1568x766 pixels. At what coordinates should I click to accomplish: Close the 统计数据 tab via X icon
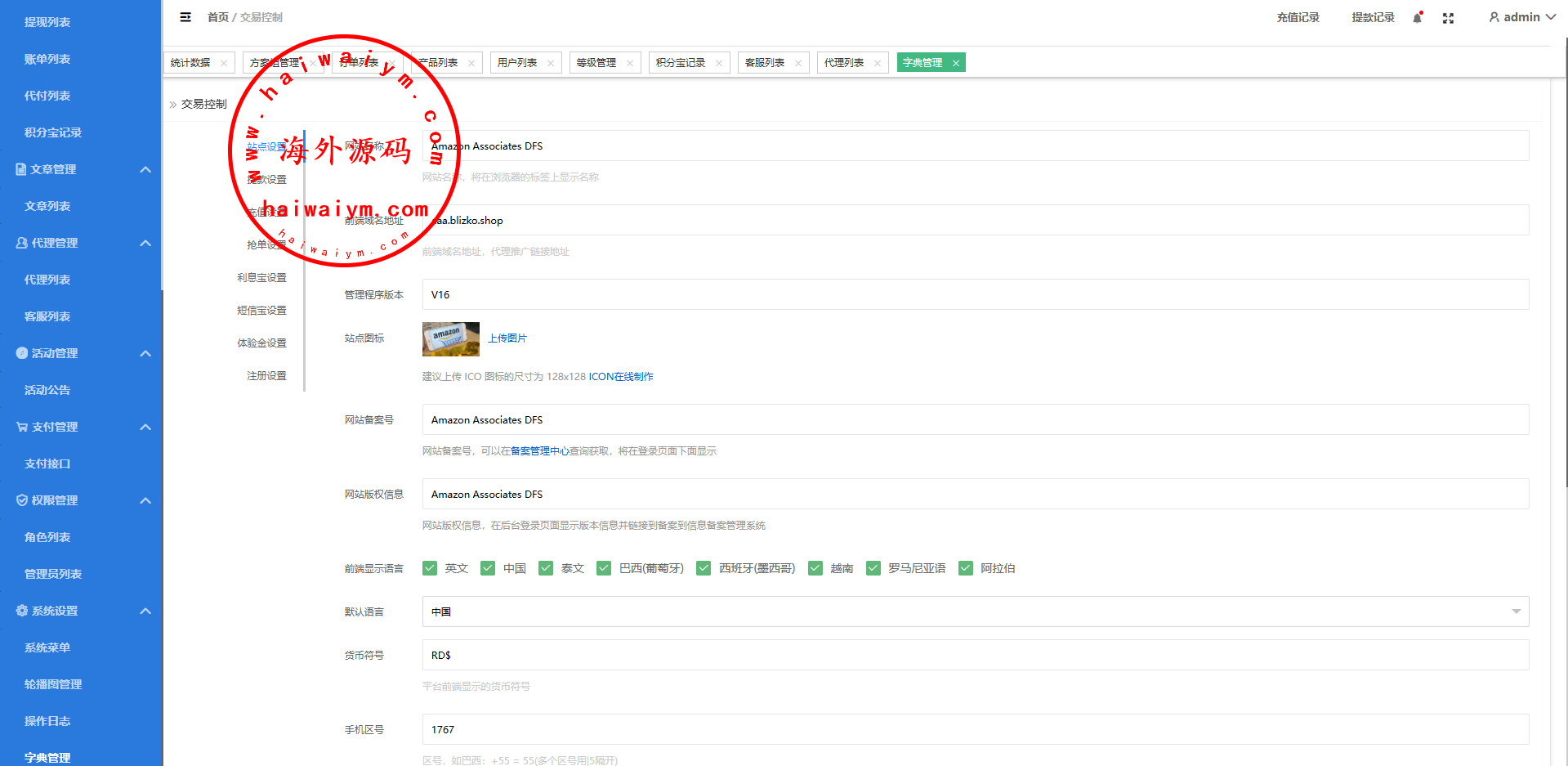(x=224, y=63)
